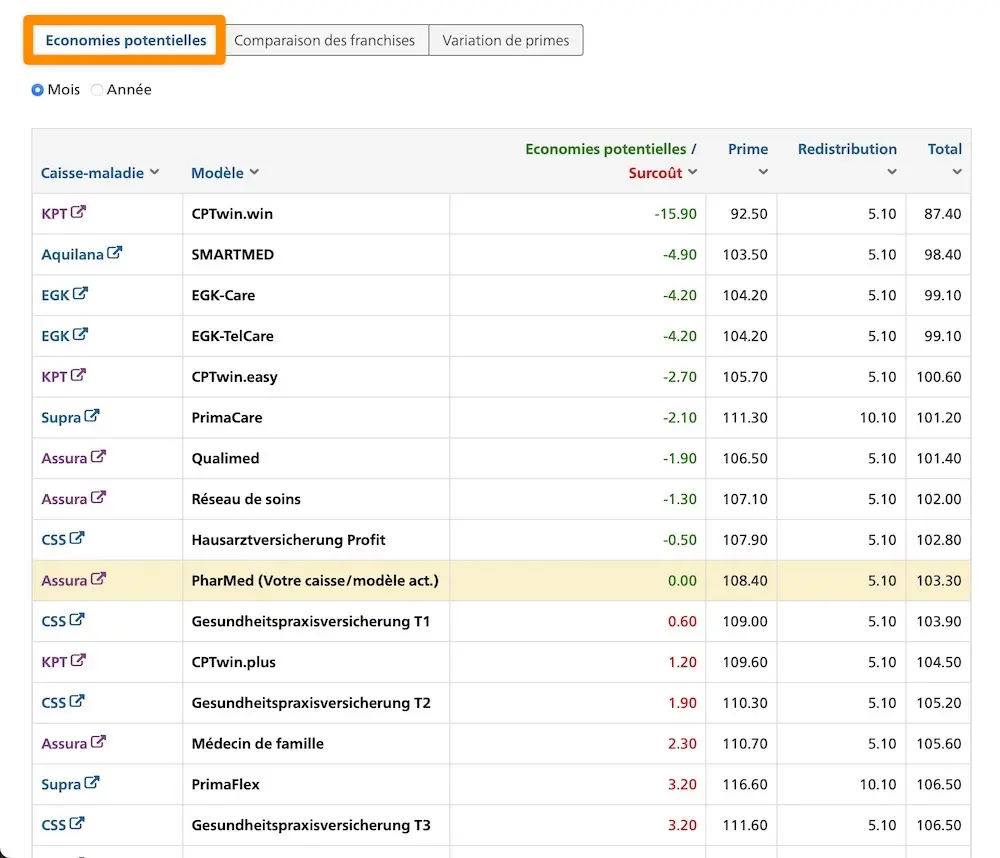The image size is (1000, 858).
Task: Click the "0.00" value in the PharMed row
Action: tap(682, 581)
